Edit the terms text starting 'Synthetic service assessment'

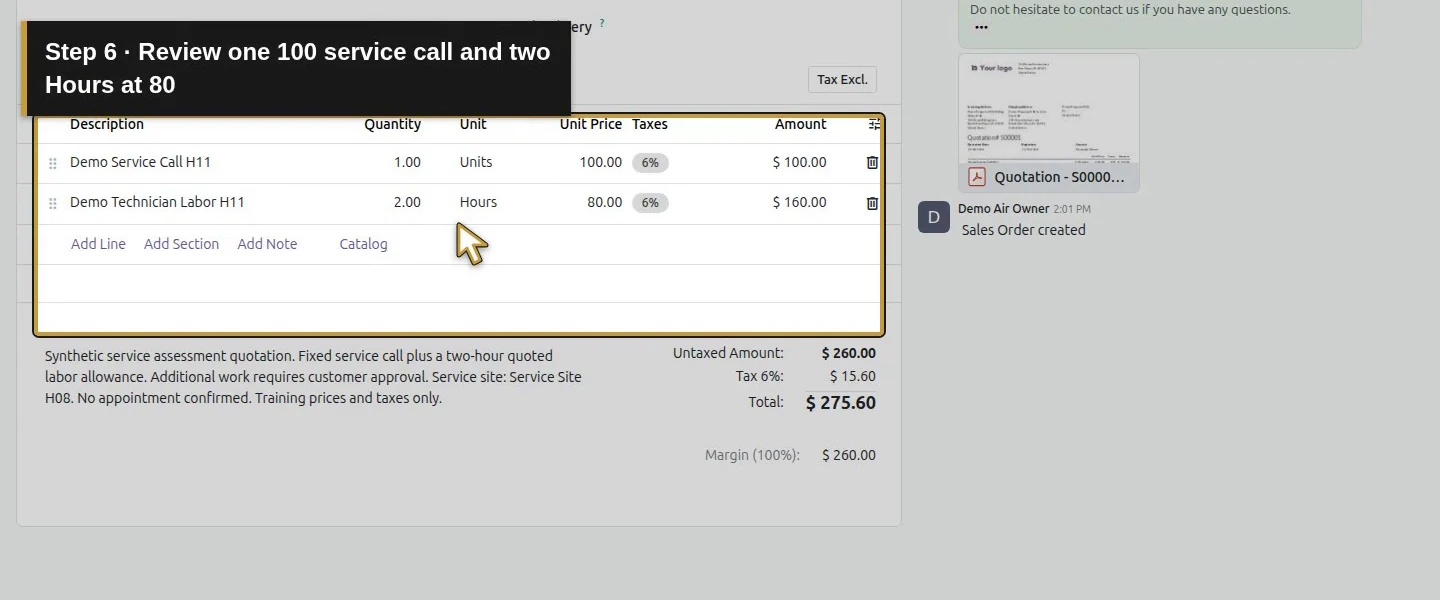pyautogui.click(x=313, y=377)
